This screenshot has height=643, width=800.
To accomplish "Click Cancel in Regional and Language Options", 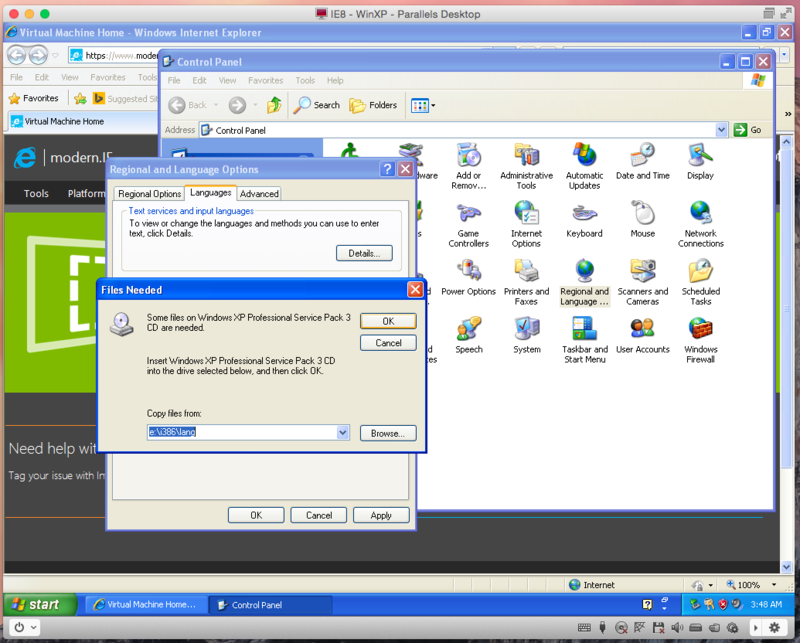I will point(319,515).
